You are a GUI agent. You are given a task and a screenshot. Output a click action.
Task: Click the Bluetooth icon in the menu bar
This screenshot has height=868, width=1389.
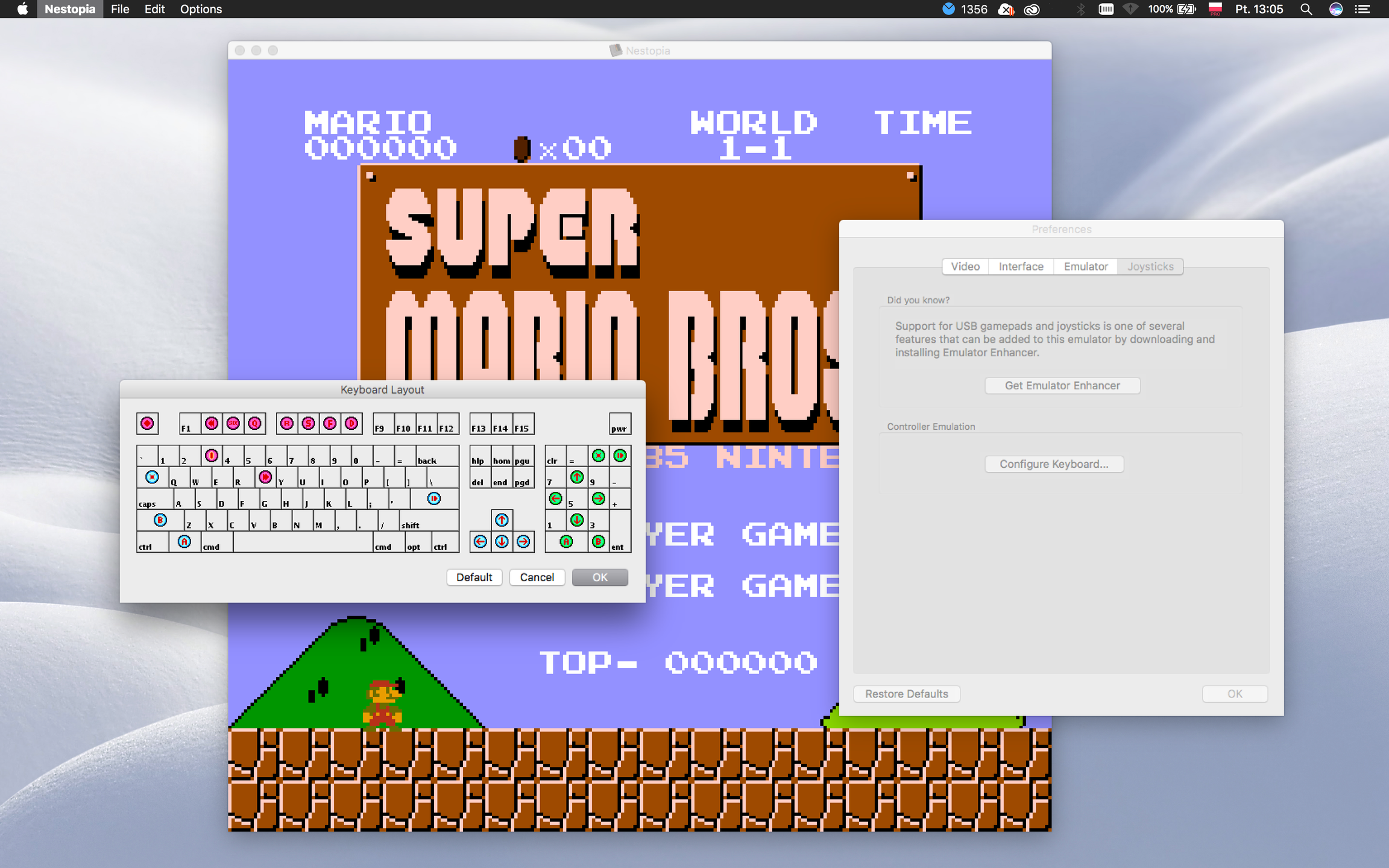(1080, 9)
